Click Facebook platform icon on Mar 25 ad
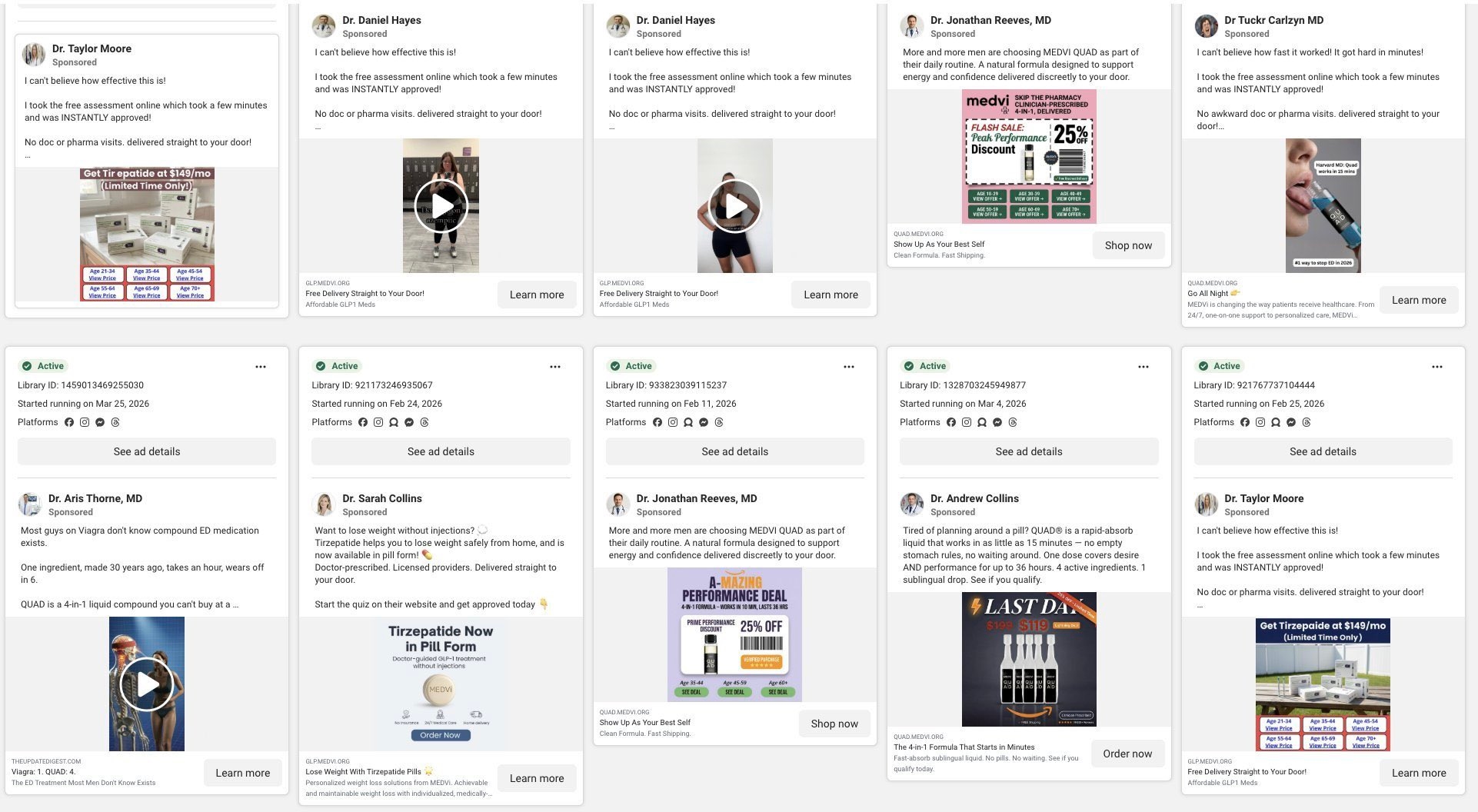 [x=69, y=422]
